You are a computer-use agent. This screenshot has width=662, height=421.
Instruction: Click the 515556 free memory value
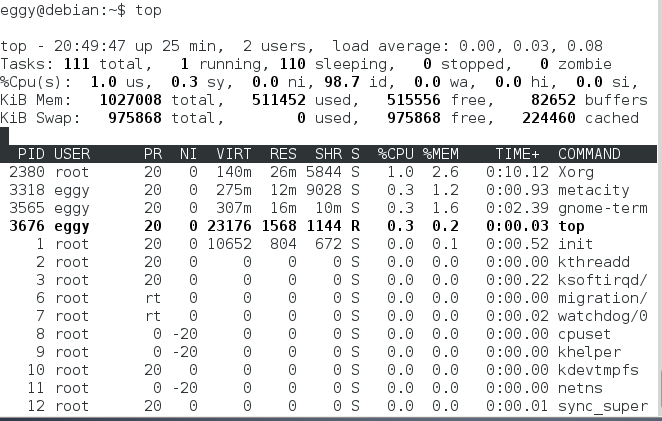[414, 100]
